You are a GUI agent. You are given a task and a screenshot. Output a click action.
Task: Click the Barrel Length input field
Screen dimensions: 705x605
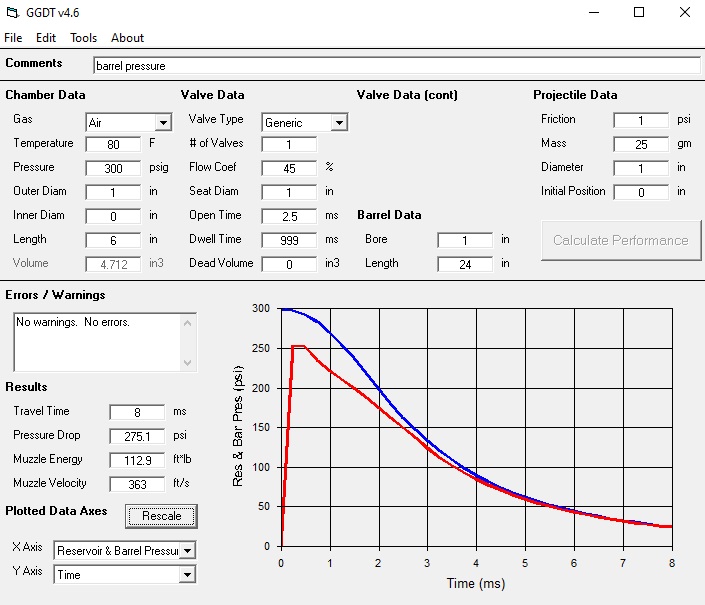coord(464,264)
